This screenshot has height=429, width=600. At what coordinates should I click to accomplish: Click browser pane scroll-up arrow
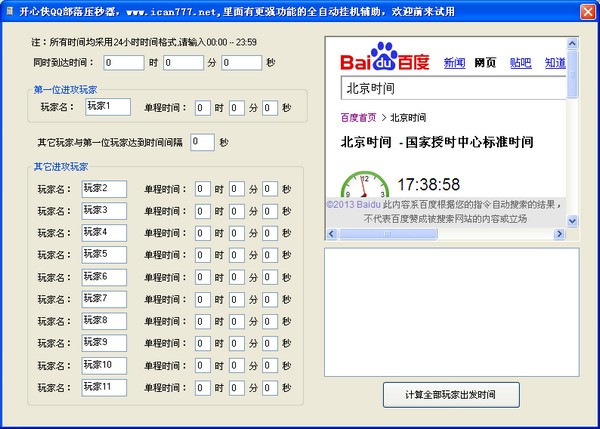tap(572, 43)
